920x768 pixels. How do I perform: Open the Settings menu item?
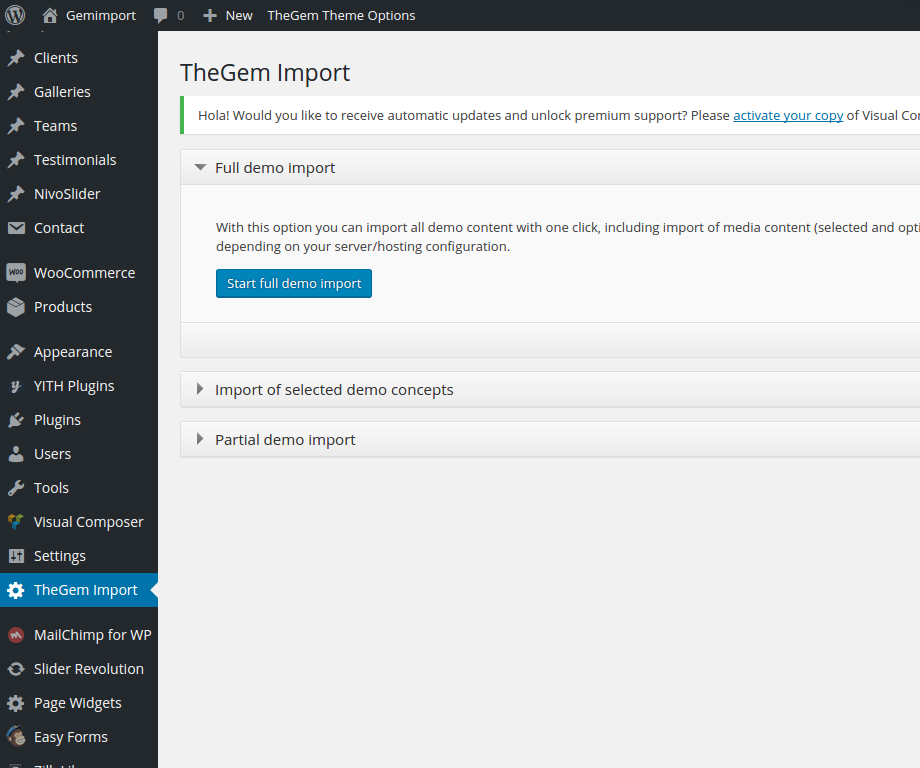(x=59, y=556)
